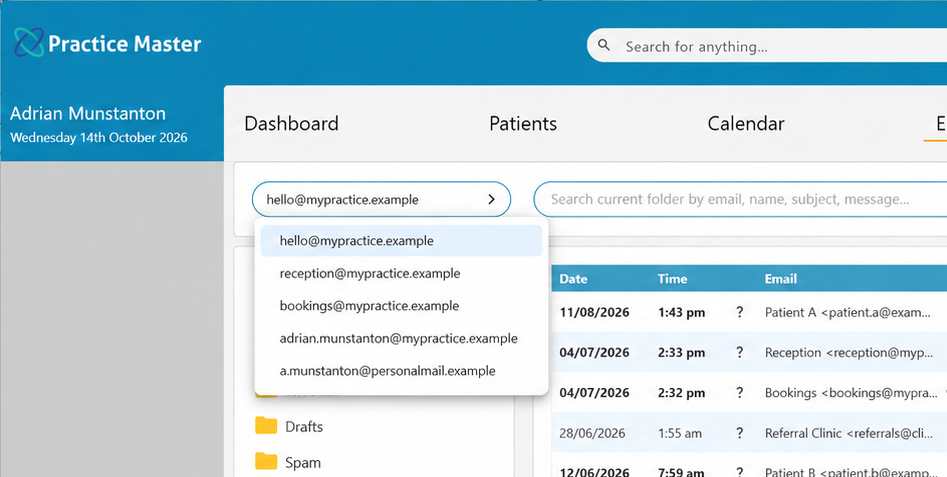Click the date Wednesday 14th October 2026
The width and height of the screenshot is (947, 477).
98,137
